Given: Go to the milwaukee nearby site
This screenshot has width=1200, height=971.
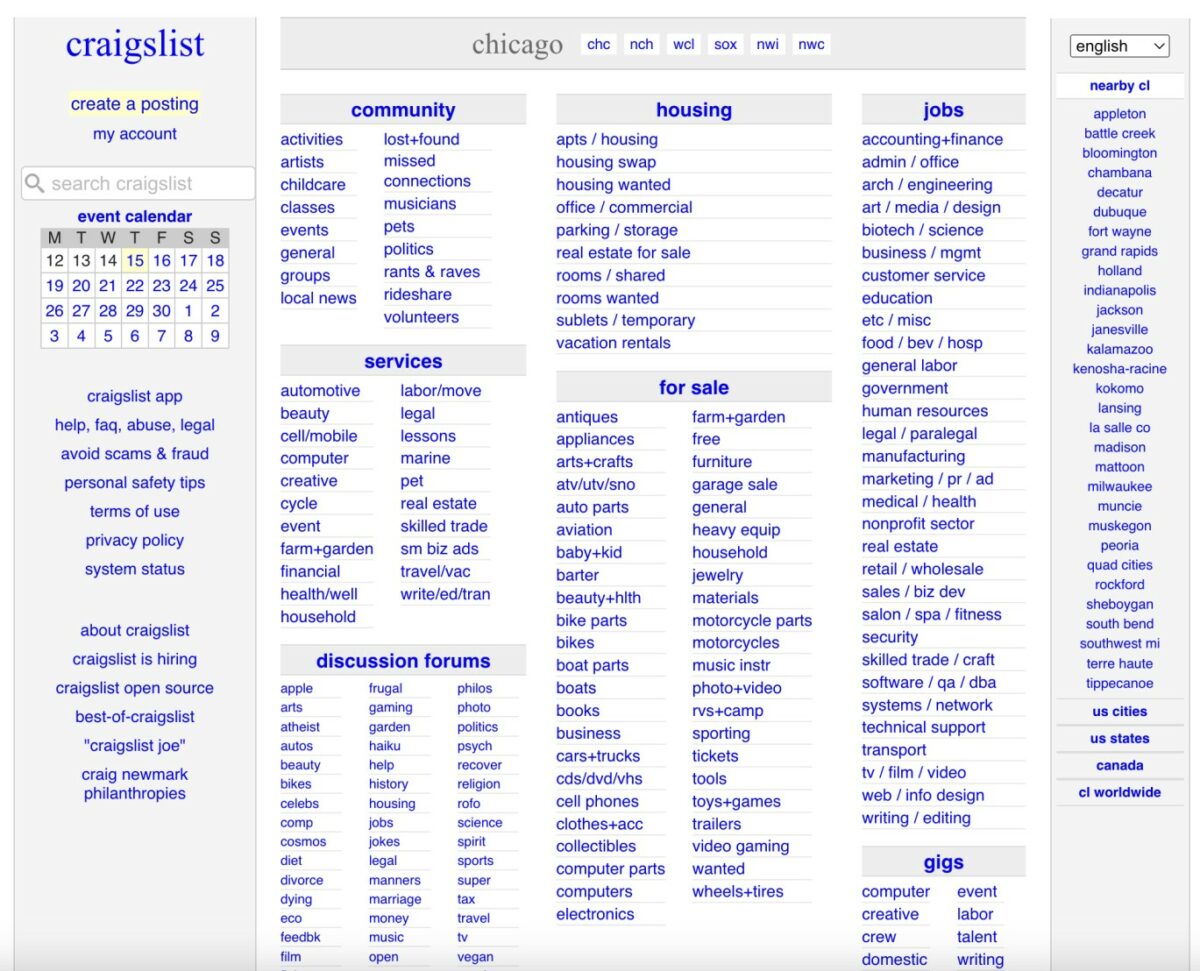Looking at the screenshot, I should click(1119, 487).
